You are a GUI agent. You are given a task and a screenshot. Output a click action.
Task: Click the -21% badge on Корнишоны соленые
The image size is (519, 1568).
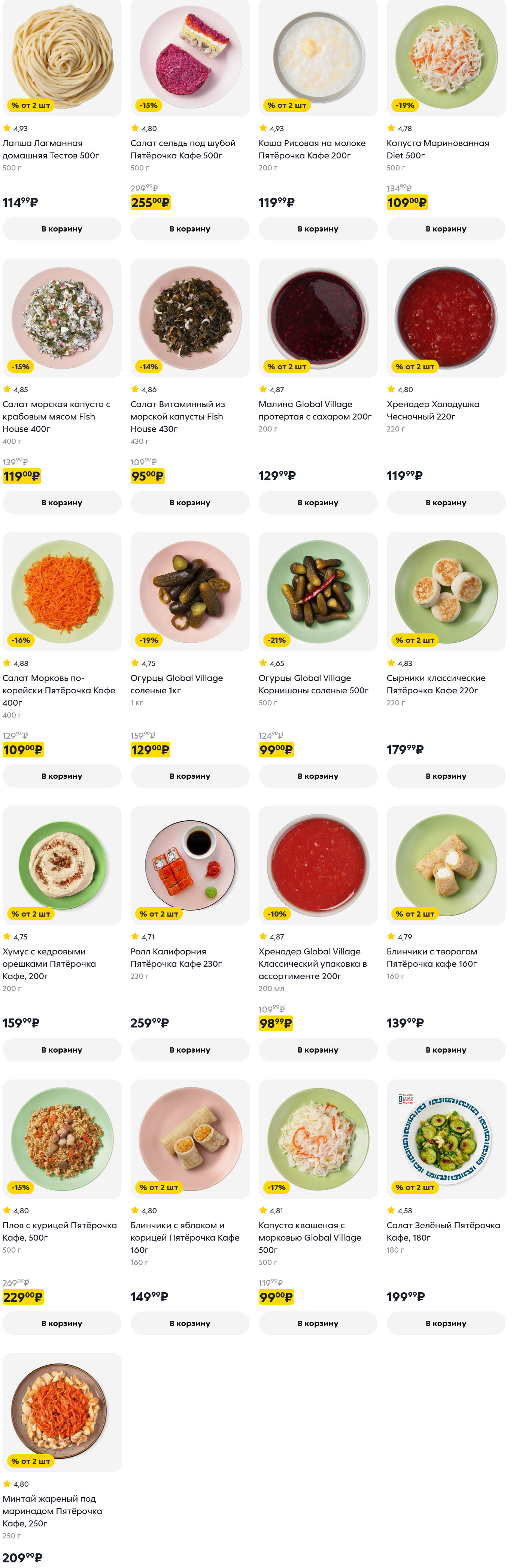tap(276, 641)
